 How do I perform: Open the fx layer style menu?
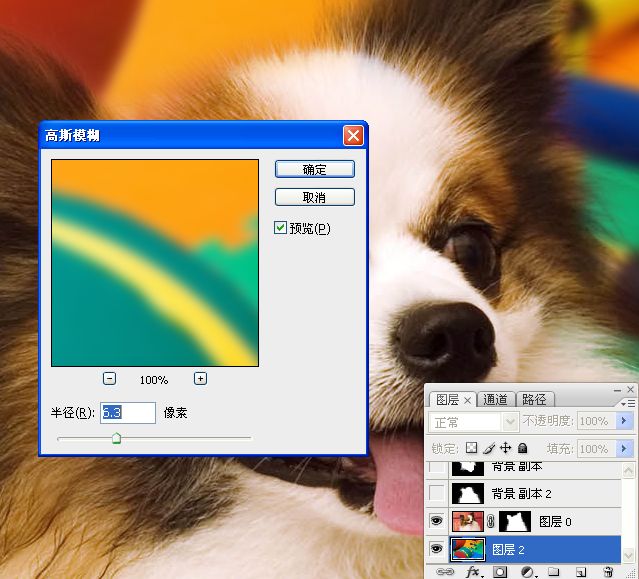(x=473, y=572)
